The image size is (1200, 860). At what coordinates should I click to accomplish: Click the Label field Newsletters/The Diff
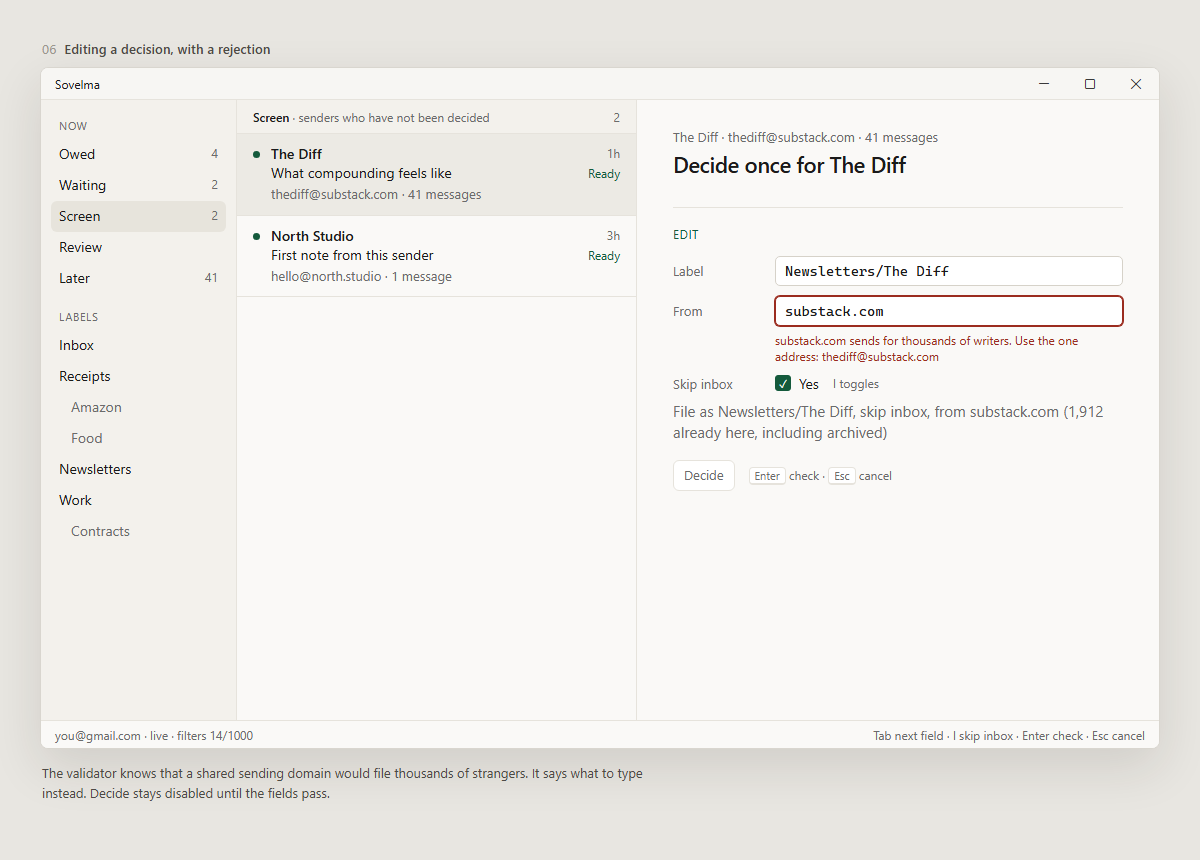point(948,271)
